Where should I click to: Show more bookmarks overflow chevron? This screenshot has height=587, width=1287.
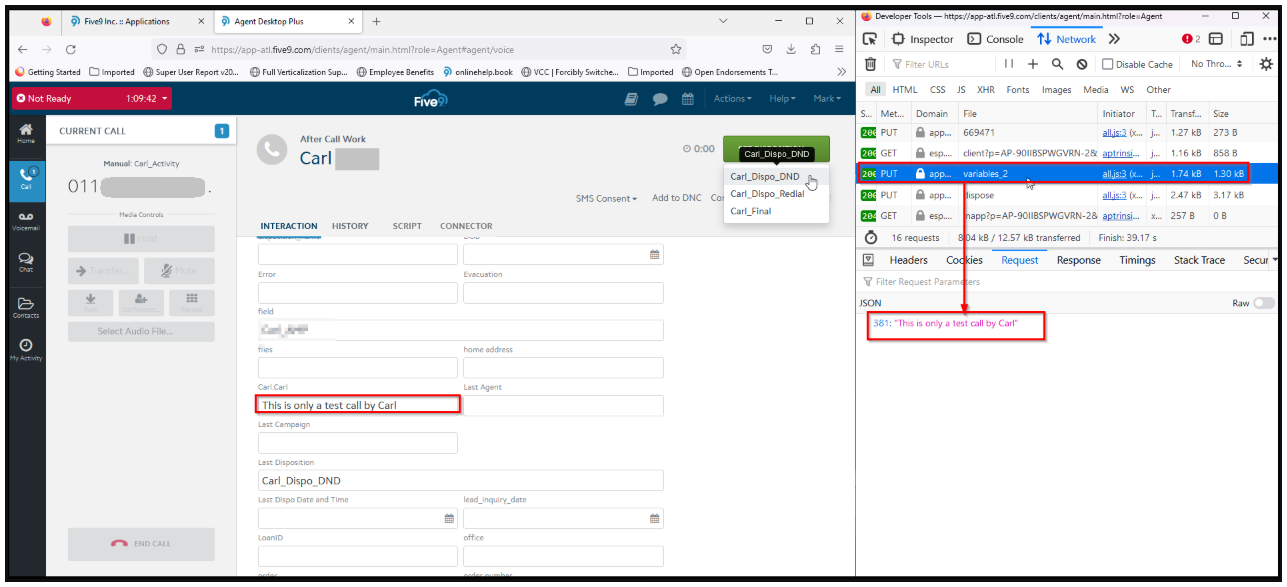click(x=841, y=72)
